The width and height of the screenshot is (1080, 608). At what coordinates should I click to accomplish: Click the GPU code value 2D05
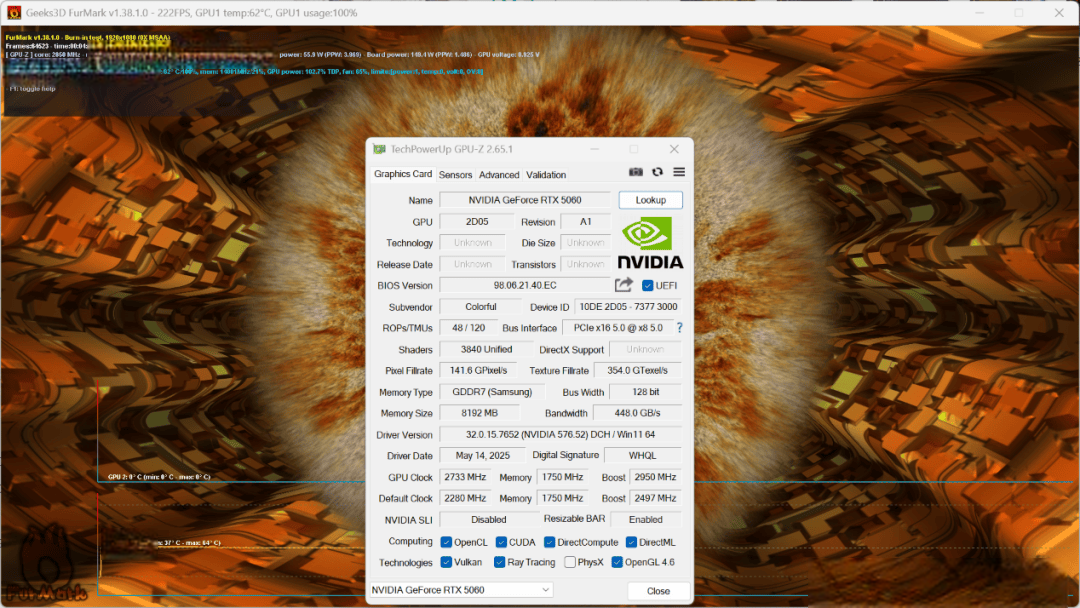pos(477,222)
